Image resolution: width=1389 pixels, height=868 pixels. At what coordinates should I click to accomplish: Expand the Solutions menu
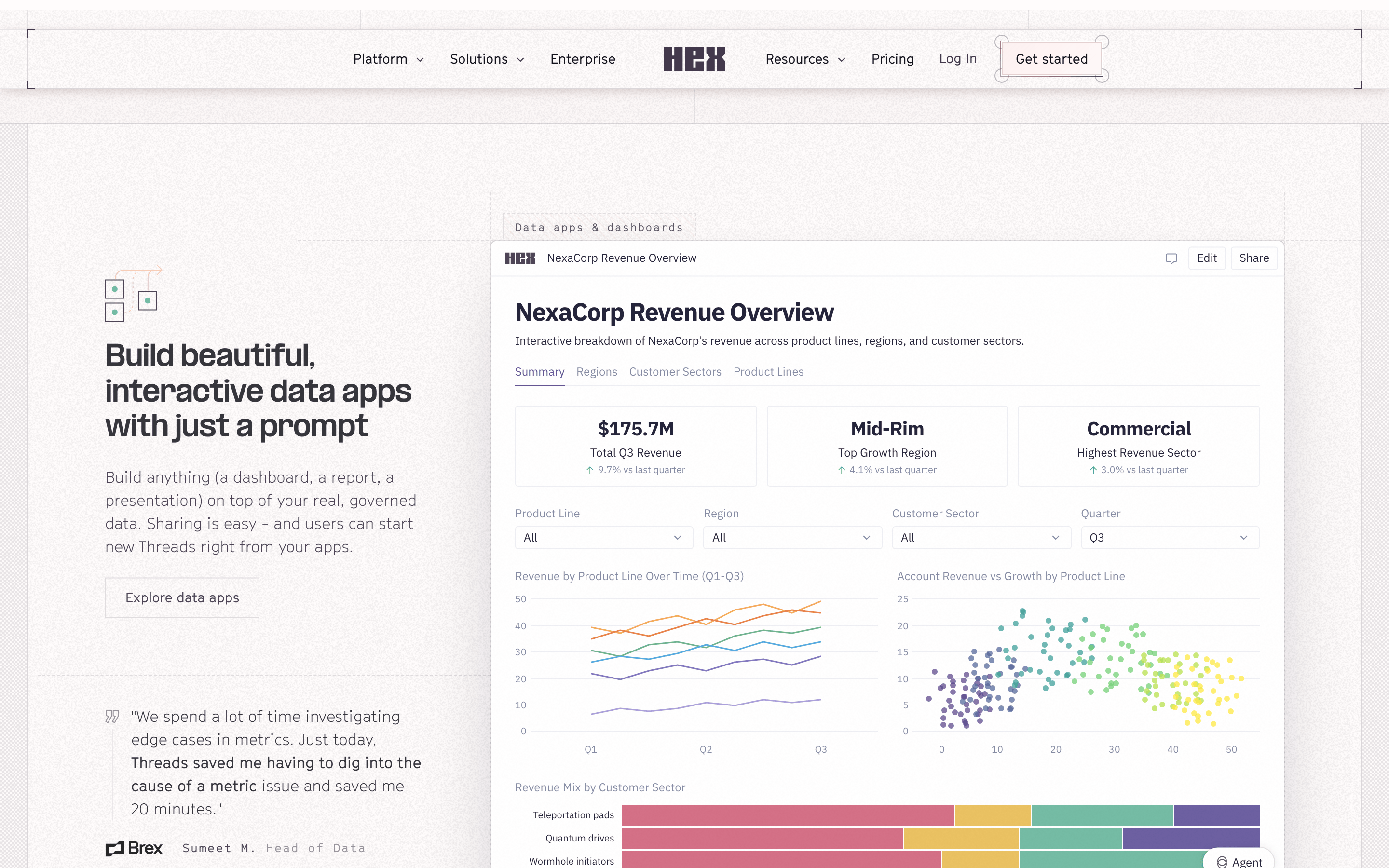[x=487, y=59]
